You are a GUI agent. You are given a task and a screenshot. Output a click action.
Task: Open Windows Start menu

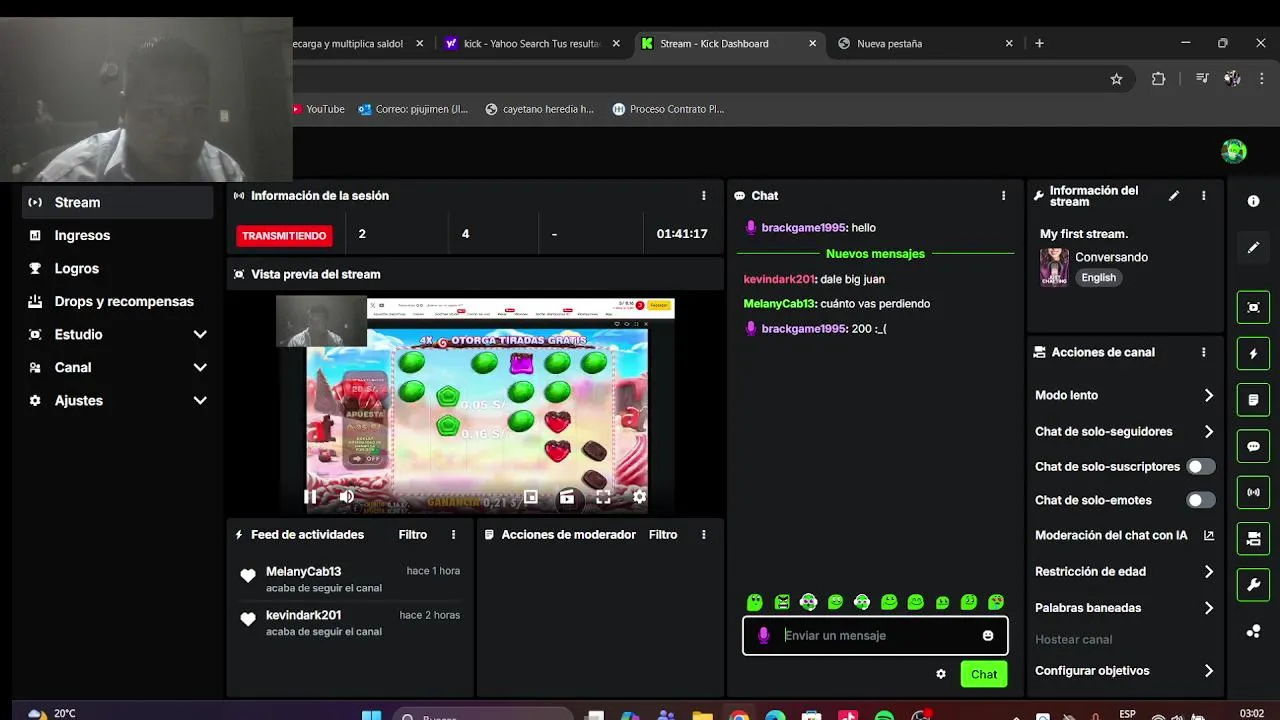click(x=371, y=714)
